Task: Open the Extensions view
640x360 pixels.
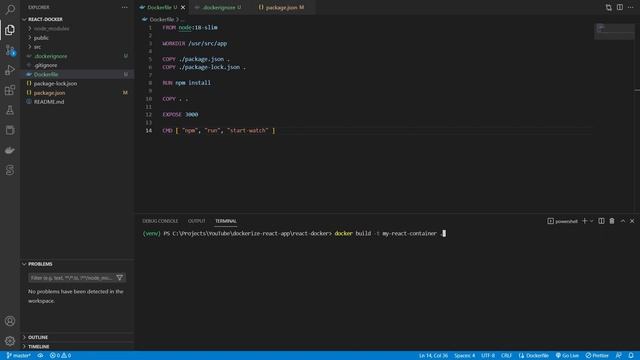Action: (10, 90)
